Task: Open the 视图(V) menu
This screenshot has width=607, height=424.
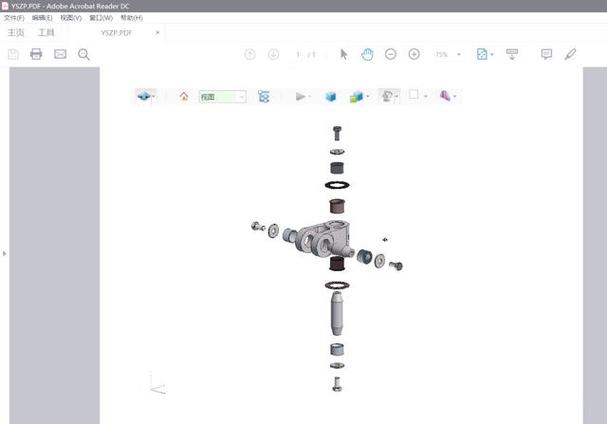Action: tap(71, 18)
